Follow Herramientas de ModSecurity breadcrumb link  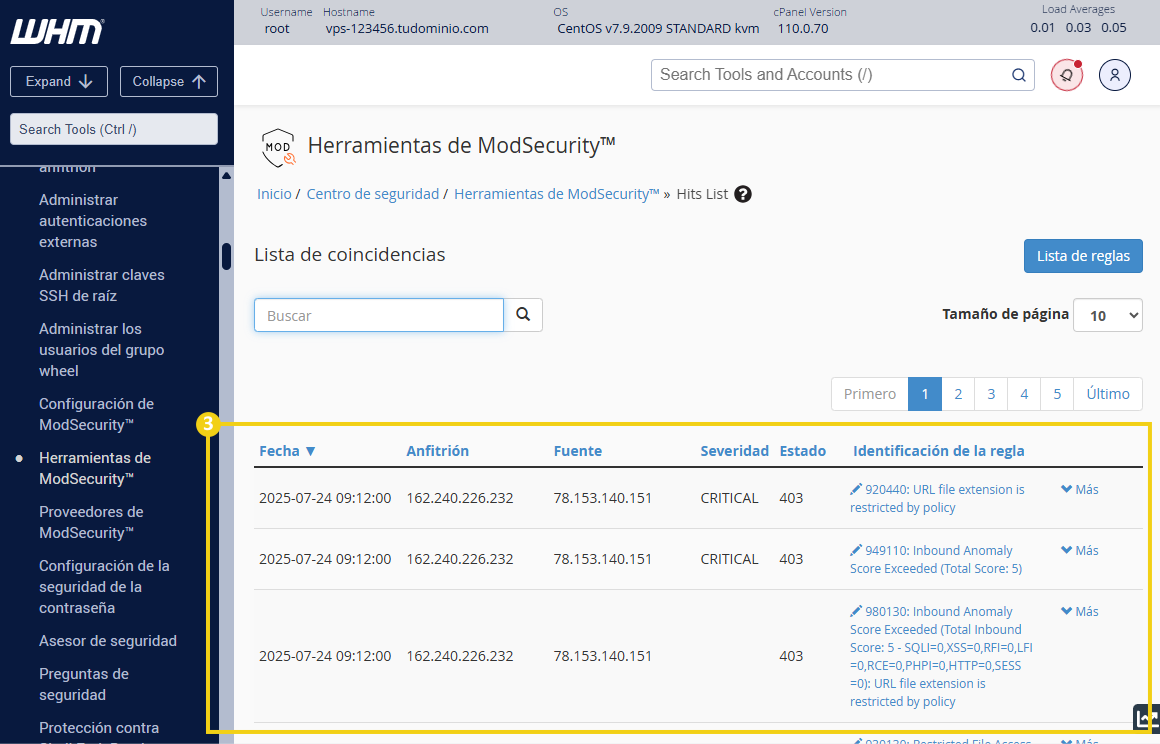556,194
